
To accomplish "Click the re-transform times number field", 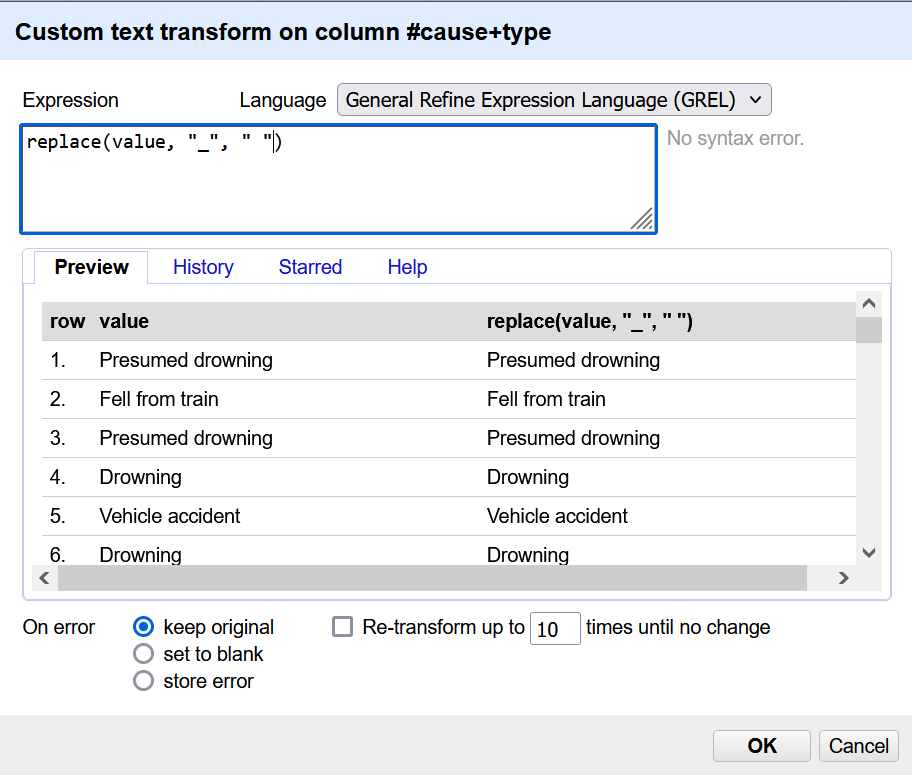I will [x=555, y=629].
